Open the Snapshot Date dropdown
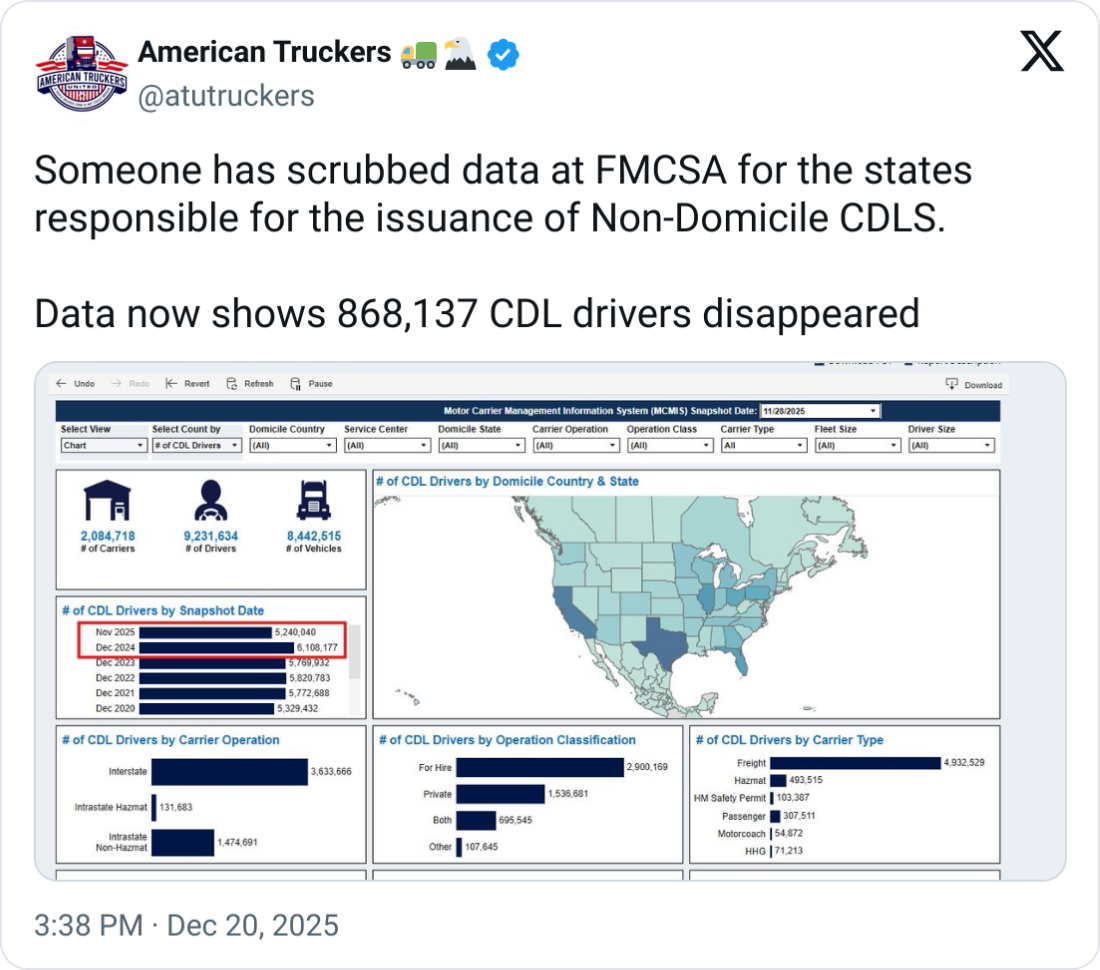The image size is (1100, 970). pyautogui.click(x=819, y=411)
